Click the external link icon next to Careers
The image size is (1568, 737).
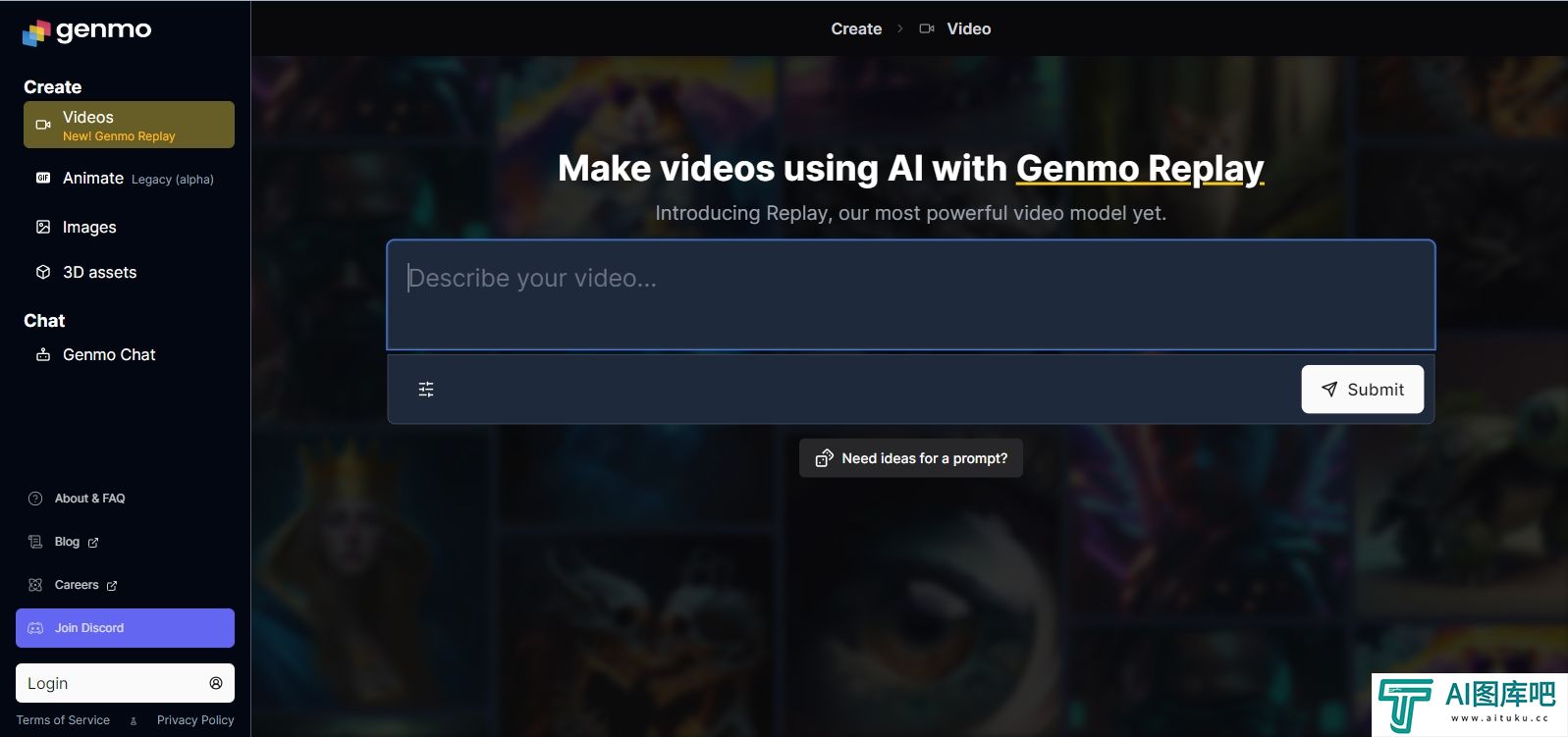tap(112, 586)
